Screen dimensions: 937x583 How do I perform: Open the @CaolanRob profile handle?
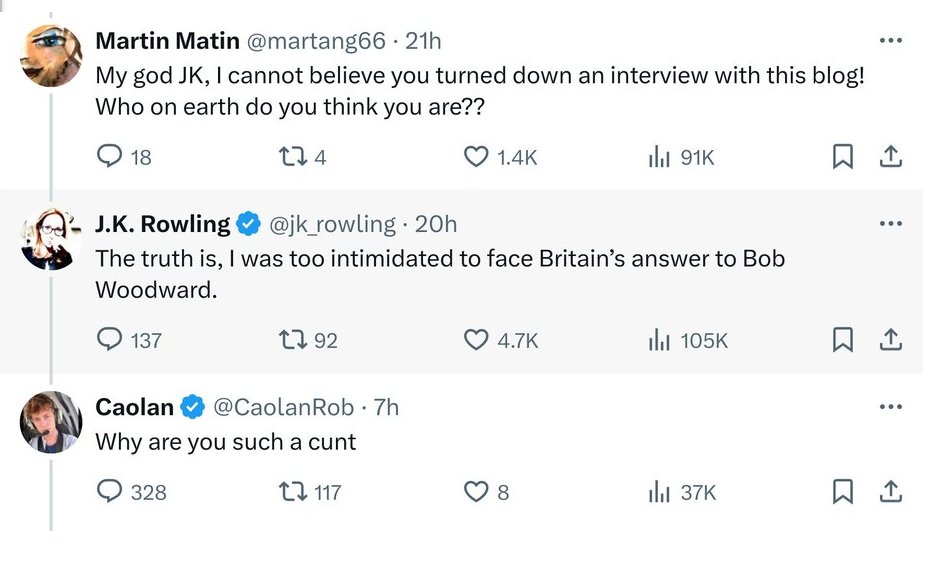point(283,407)
